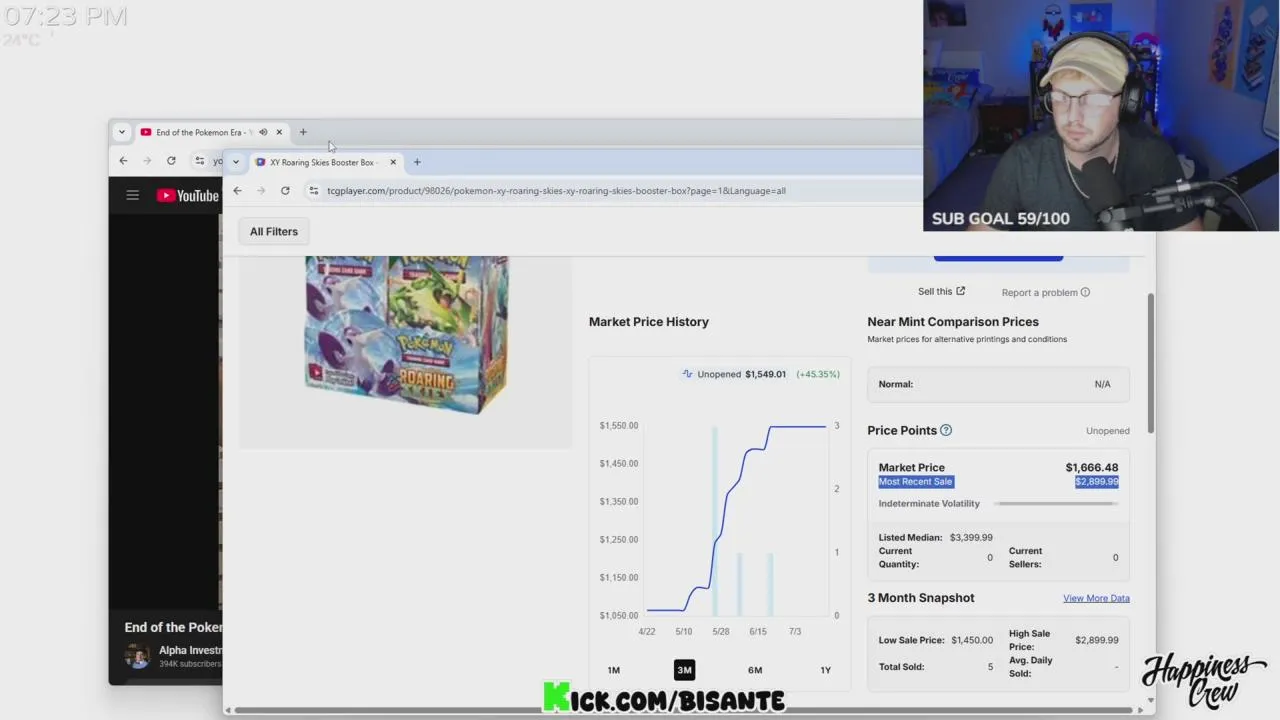Go to YouTube home logo
This screenshot has width=1280, height=720.
click(187, 196)
